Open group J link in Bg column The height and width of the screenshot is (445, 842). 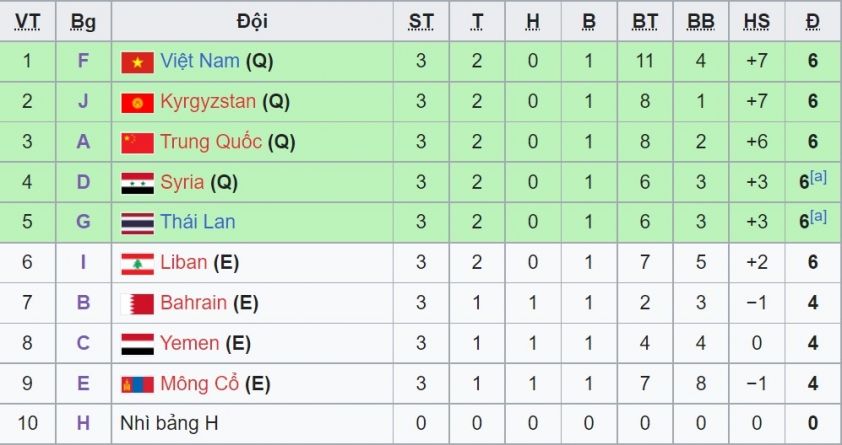tap(83, 101)
